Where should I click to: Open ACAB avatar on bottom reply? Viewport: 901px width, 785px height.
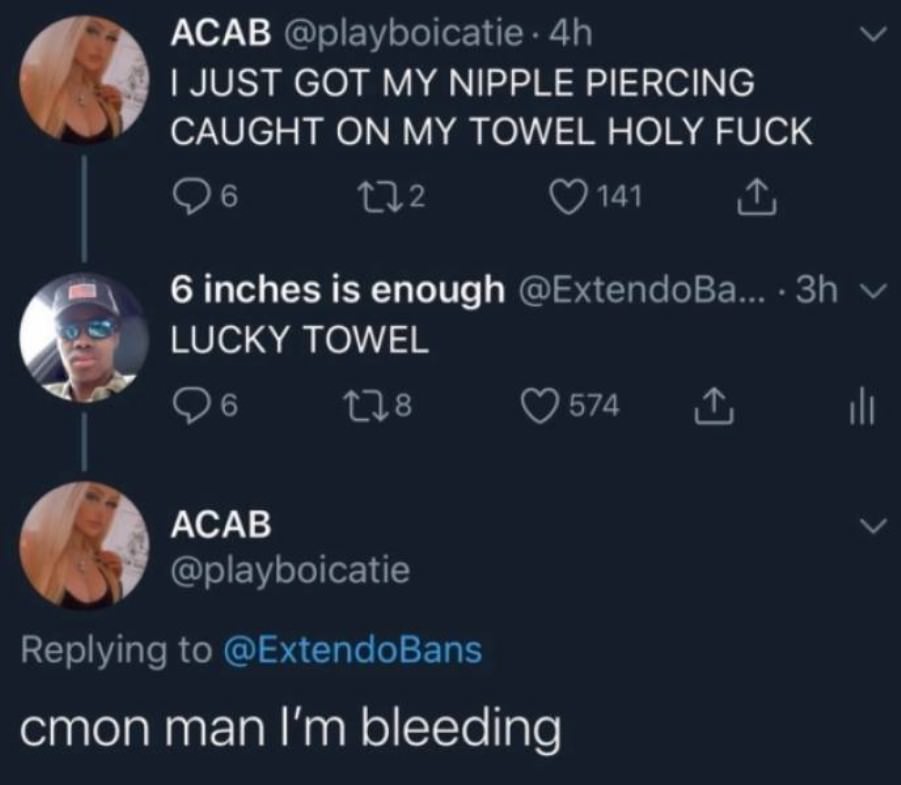click(84, 545)
